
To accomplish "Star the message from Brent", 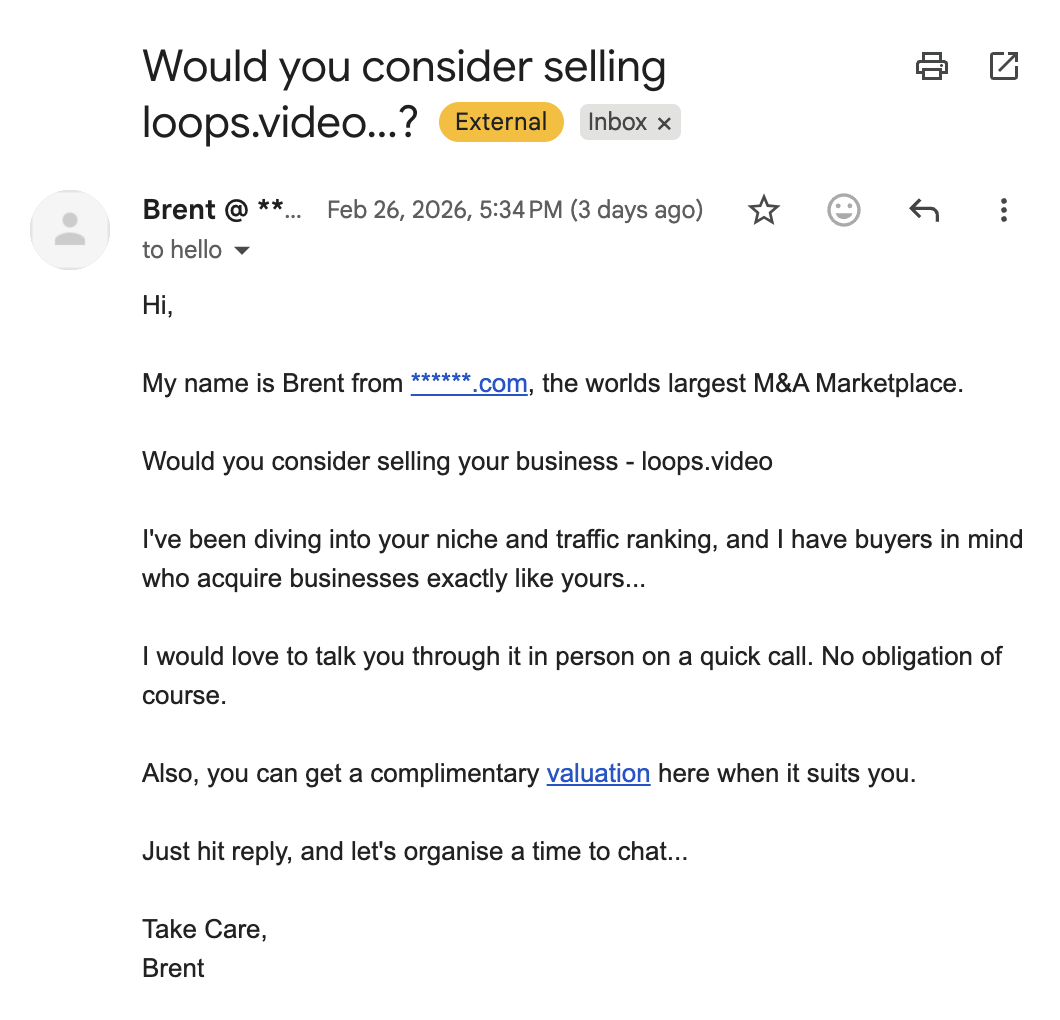I will [764, 210].
